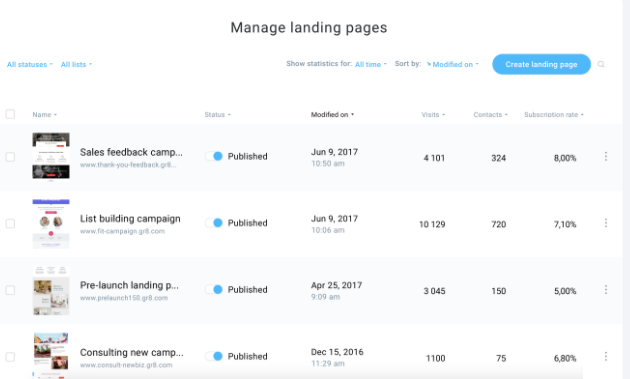Open more options for Sales feedback campaign
The height and width of the screenshot is (379, 630).
click(x=606, y=156)
